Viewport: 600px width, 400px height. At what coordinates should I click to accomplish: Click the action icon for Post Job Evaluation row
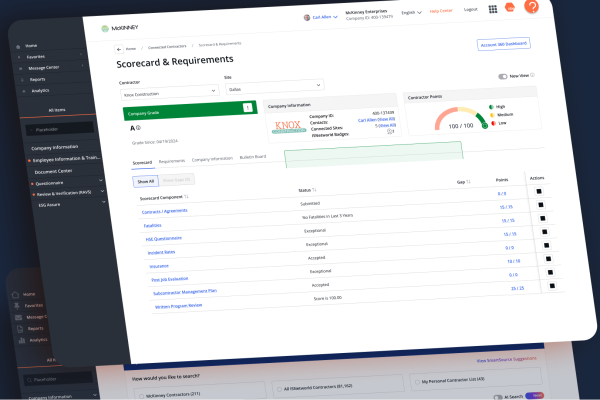pos(548,259)
